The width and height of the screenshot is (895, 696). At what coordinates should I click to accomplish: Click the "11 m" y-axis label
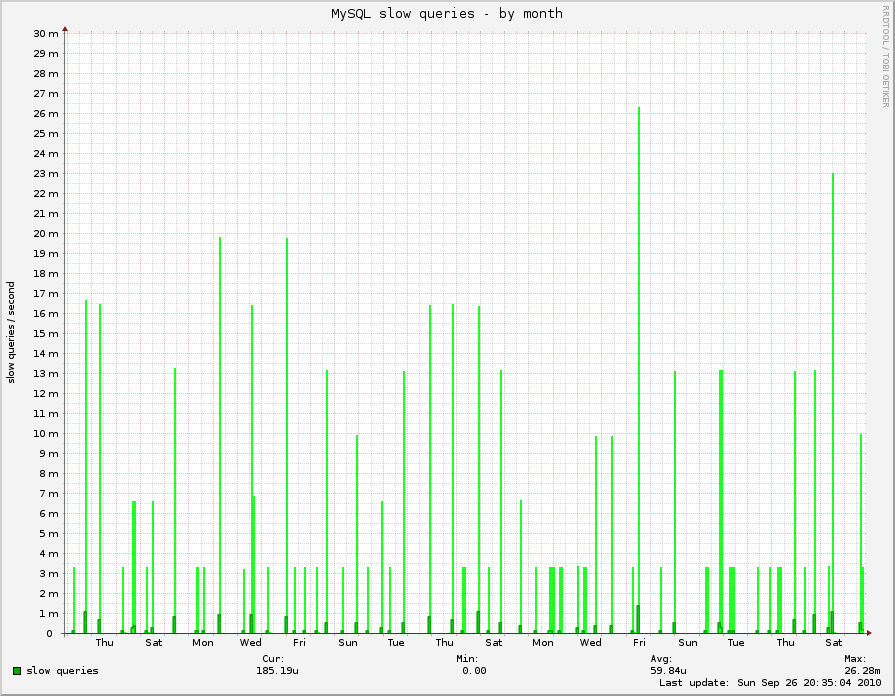click(x=46, y=413)
